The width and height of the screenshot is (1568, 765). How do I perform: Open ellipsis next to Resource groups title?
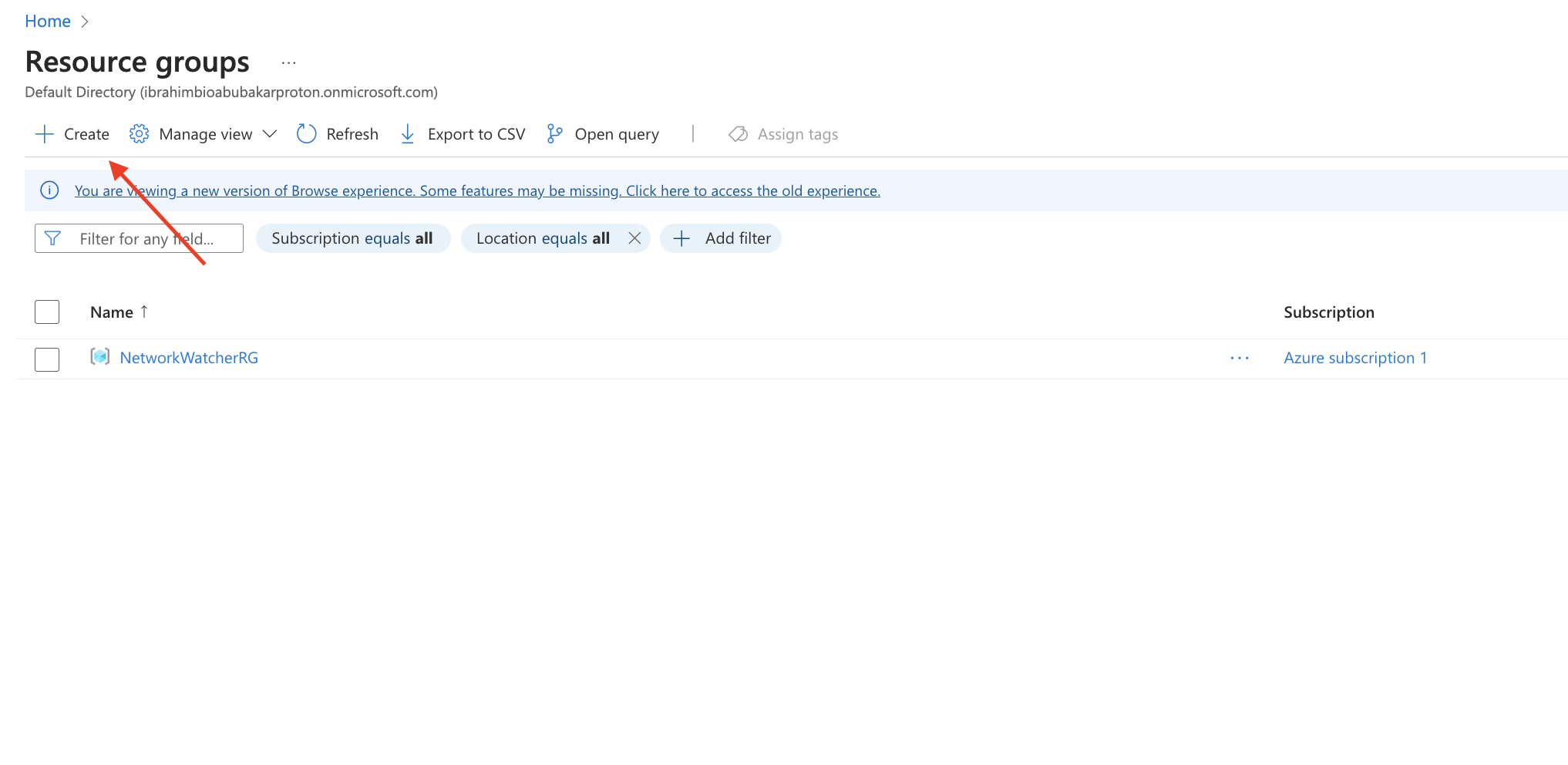[x=288, y=63]
